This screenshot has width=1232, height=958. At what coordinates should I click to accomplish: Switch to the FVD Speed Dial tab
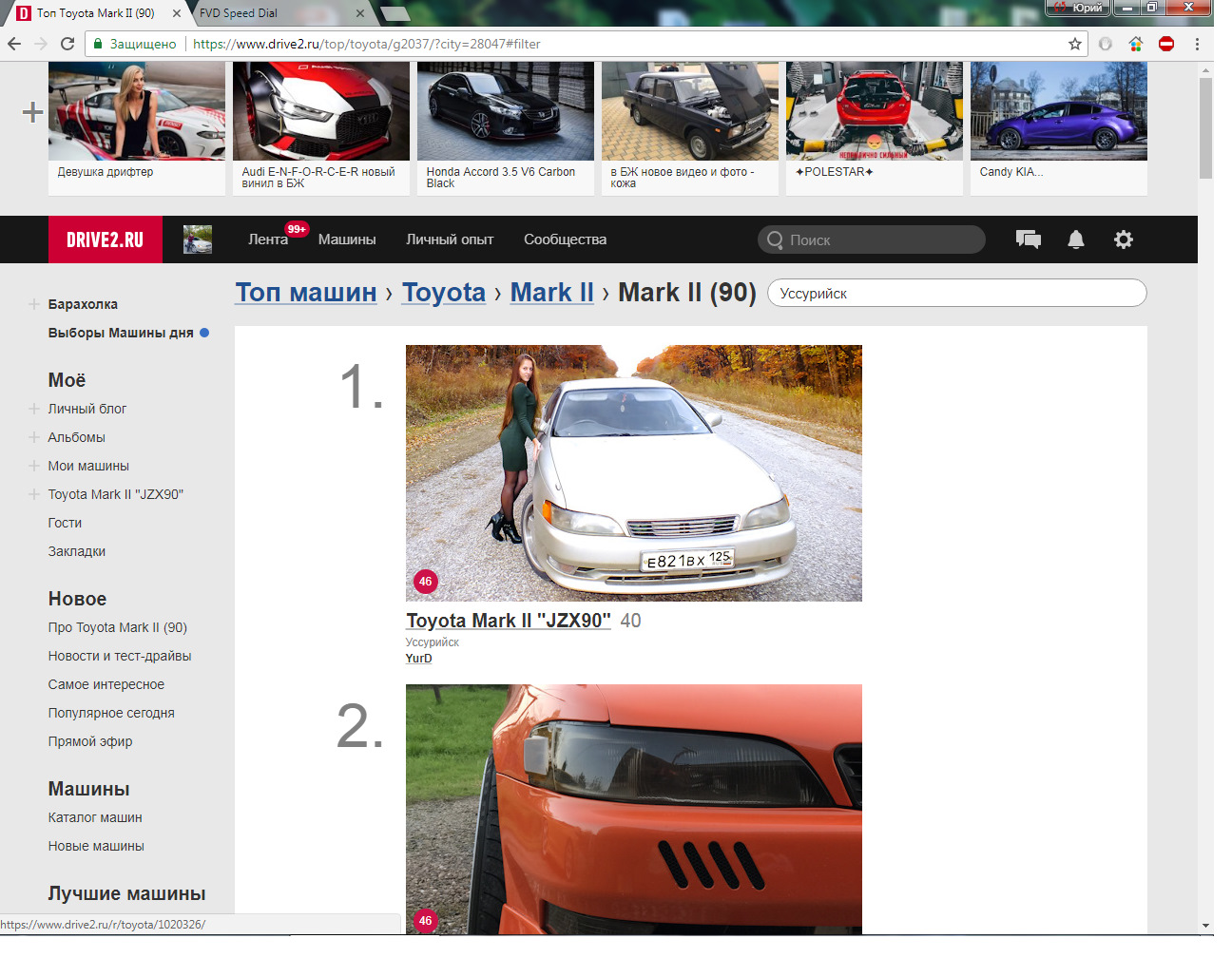point(276,13)
